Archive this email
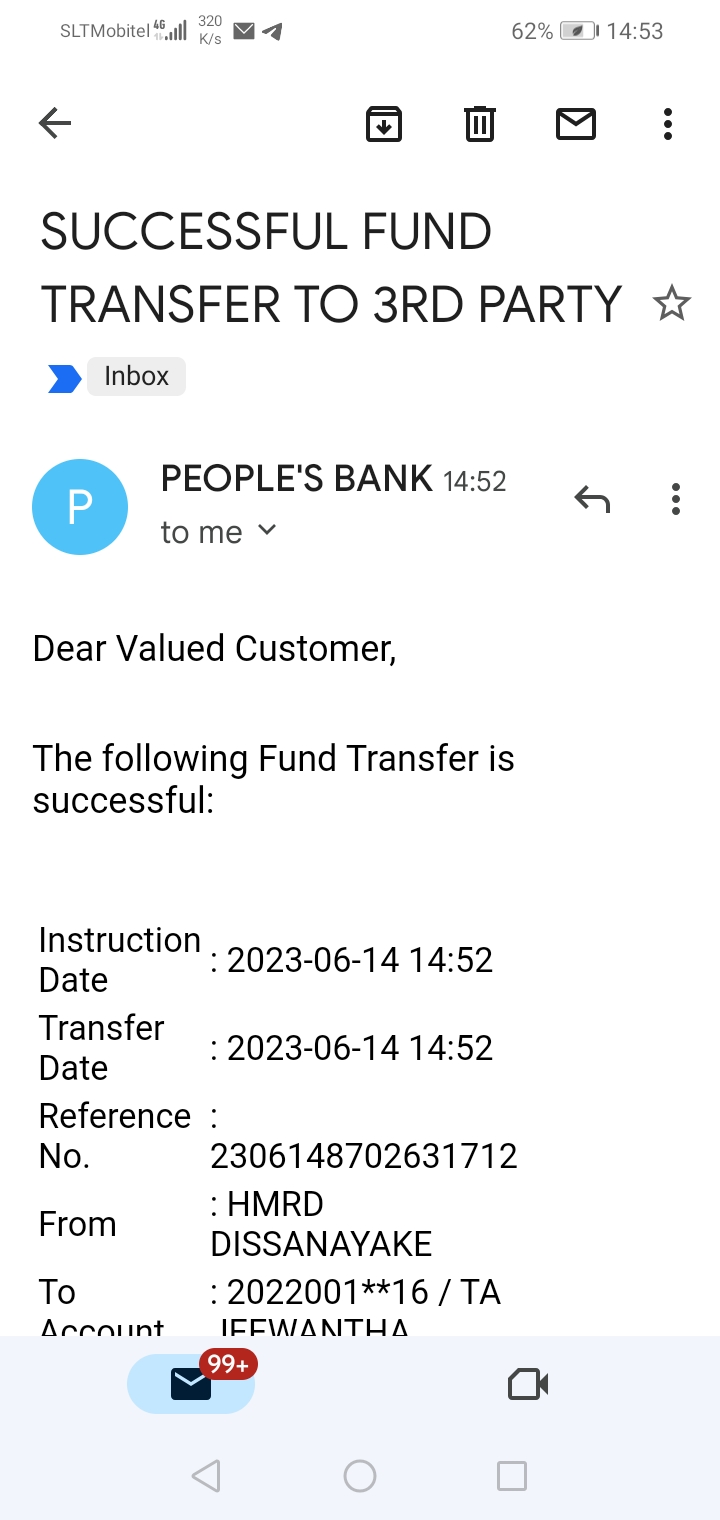Screen dimensions: 720x1520 tap(384, 124)
